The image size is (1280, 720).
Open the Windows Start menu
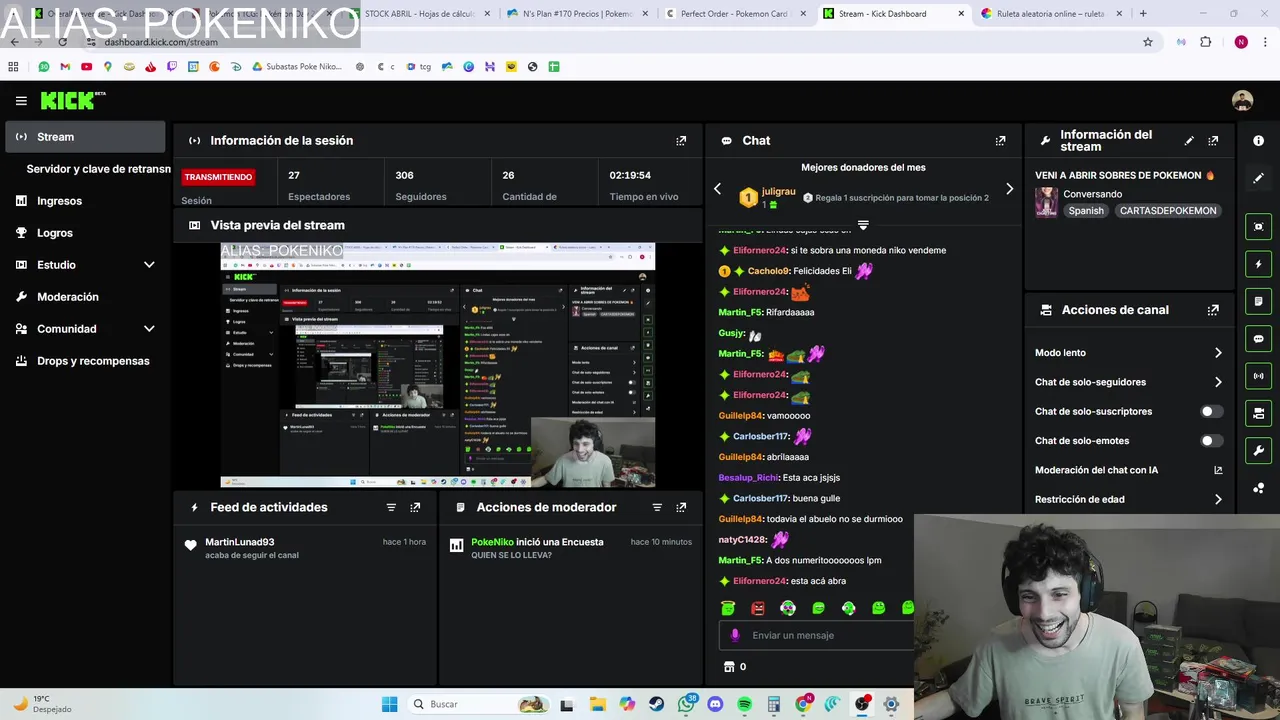click(389, 704)
